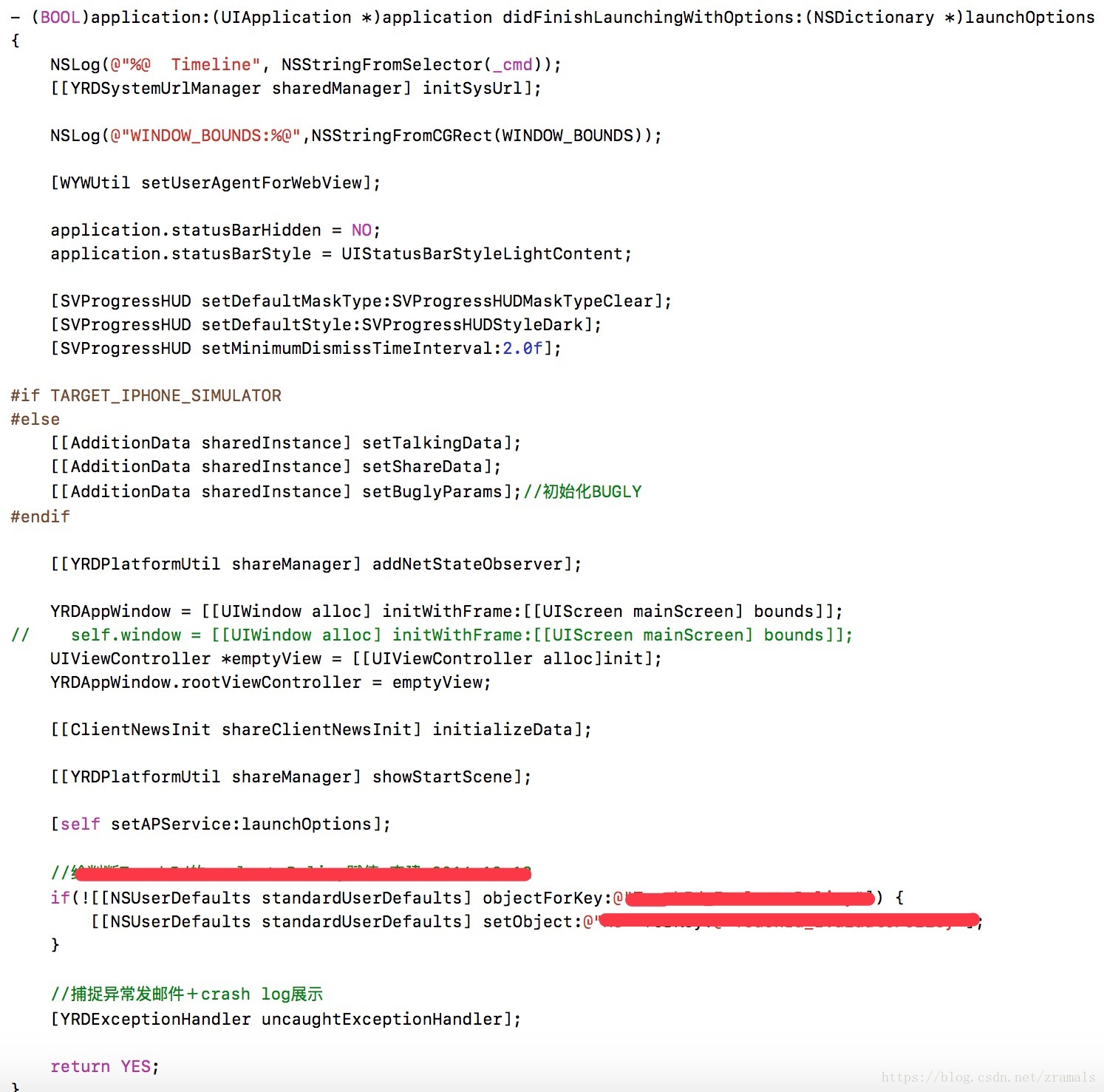Click the setTalkingData line

[285, 443]
